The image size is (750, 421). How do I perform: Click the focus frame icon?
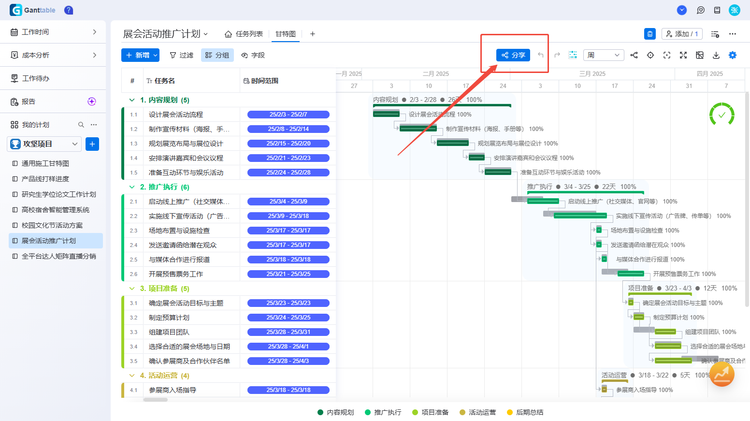pos(667,55)
